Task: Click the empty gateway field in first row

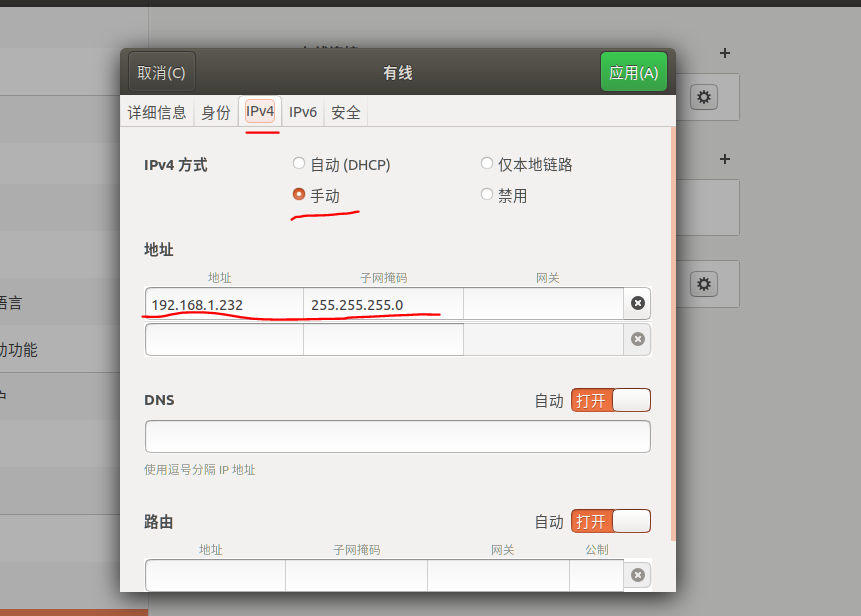Action: tap(544, 304)
